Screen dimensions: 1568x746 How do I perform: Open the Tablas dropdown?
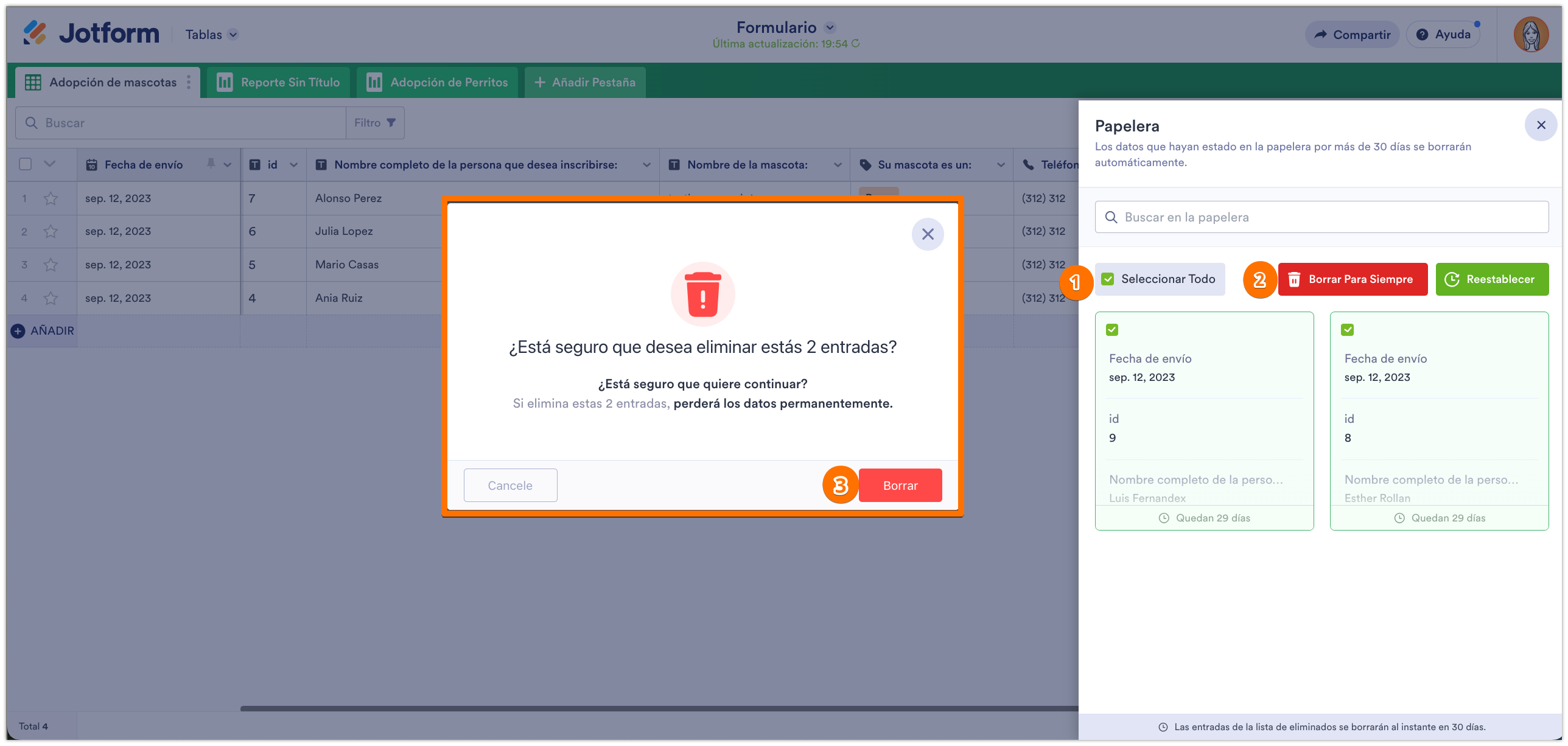point(211,34)
